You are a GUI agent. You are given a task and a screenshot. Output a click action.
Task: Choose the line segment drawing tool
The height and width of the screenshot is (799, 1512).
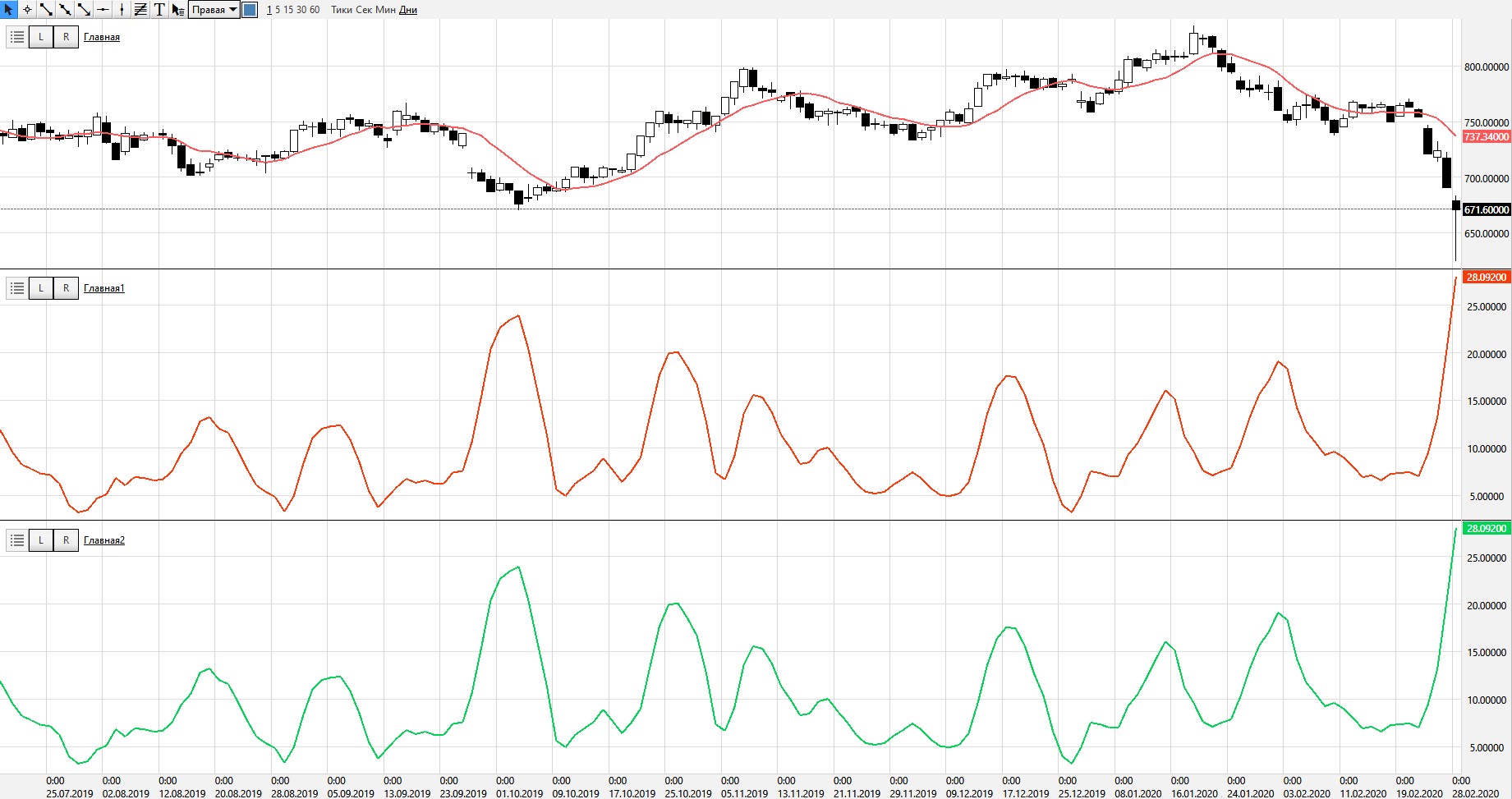(46, 10)
